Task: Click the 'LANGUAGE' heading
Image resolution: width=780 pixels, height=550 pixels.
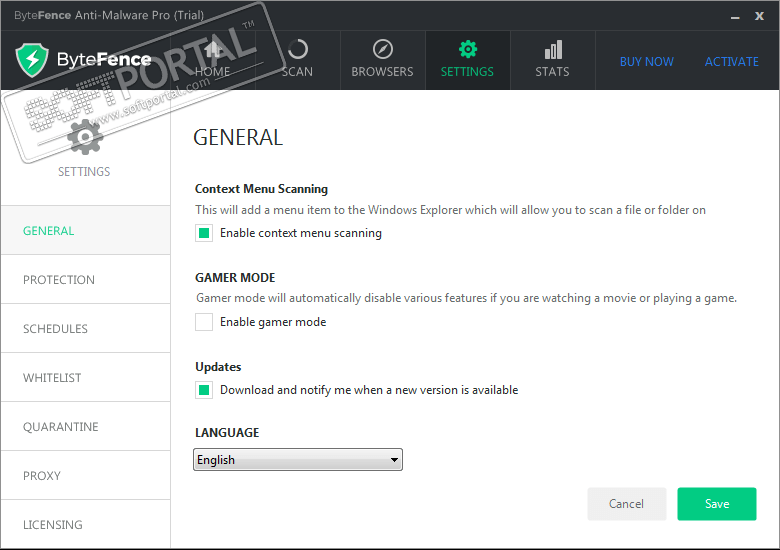Action: point(227,433)
